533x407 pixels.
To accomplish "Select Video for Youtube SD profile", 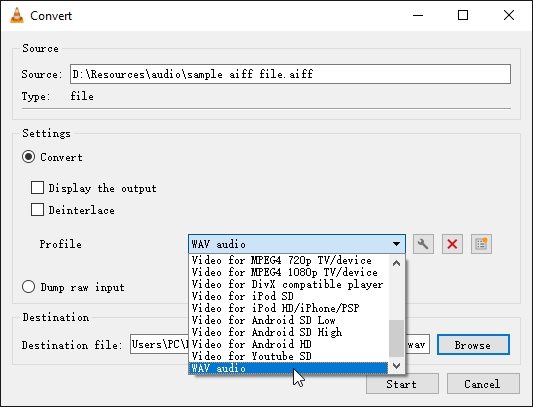I will click(x=288, y=356).
